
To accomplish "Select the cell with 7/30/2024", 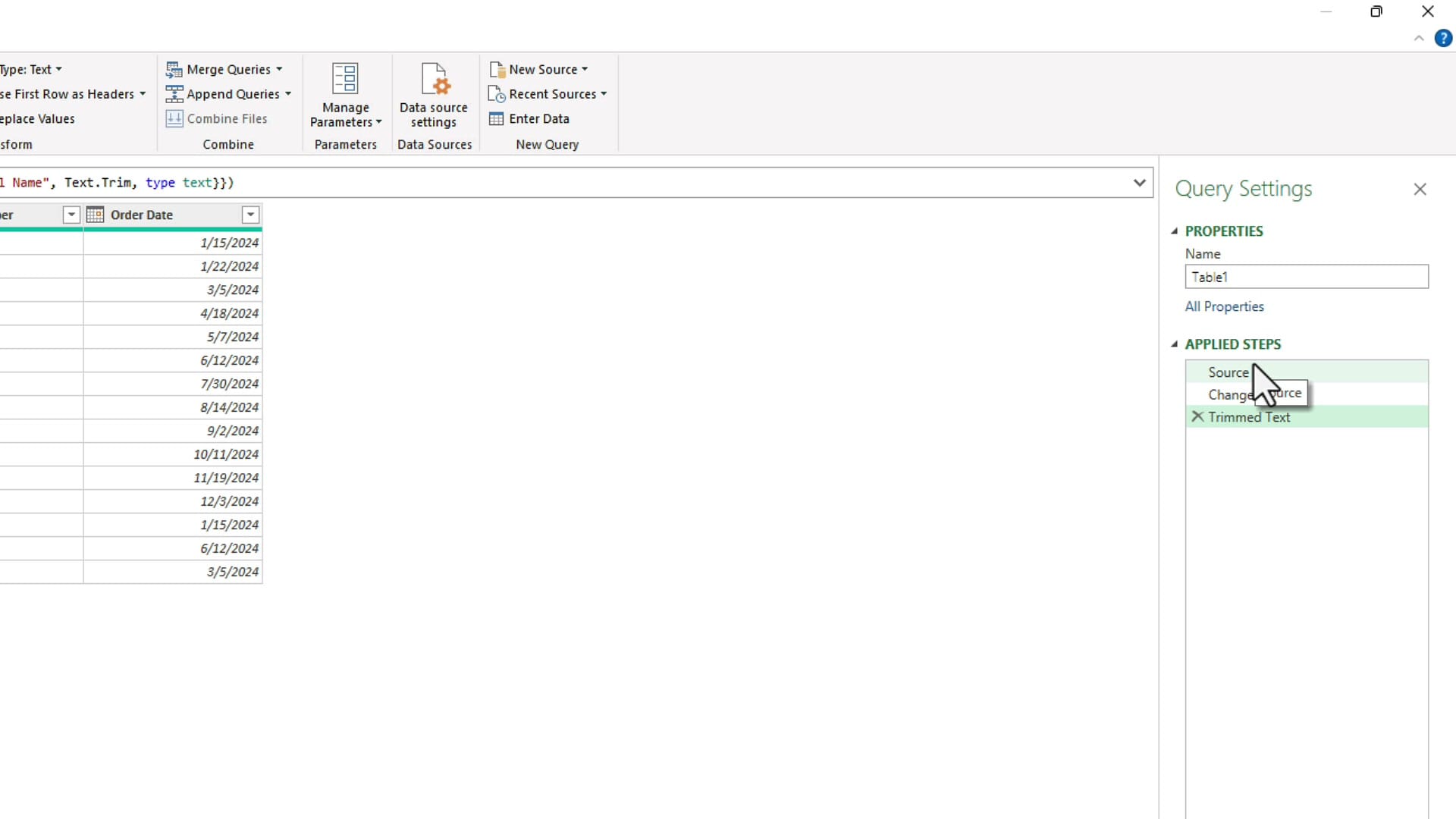I will (x=172, y=384).
